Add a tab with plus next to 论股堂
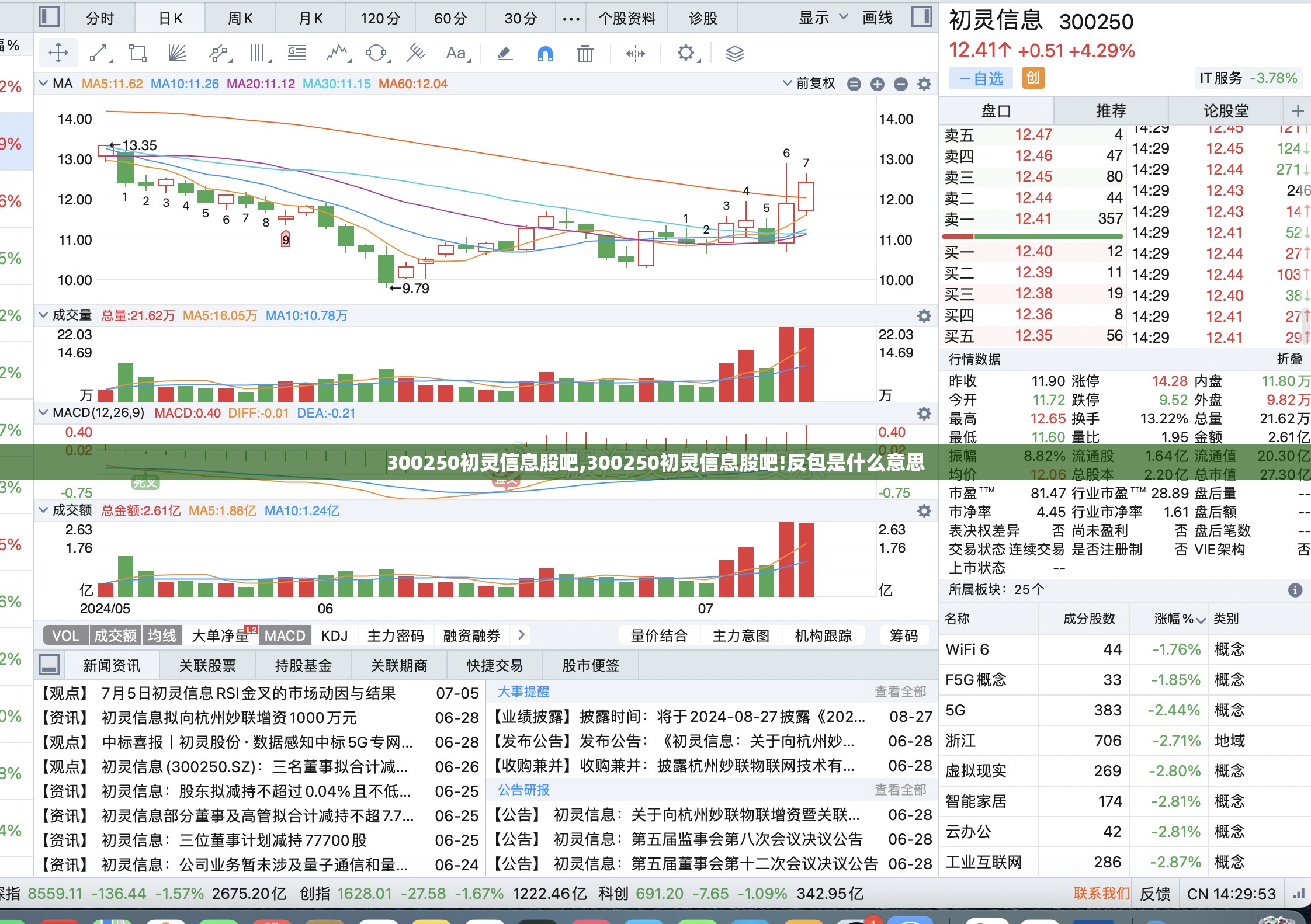Screen dimensions: 1311x924 1298,110
